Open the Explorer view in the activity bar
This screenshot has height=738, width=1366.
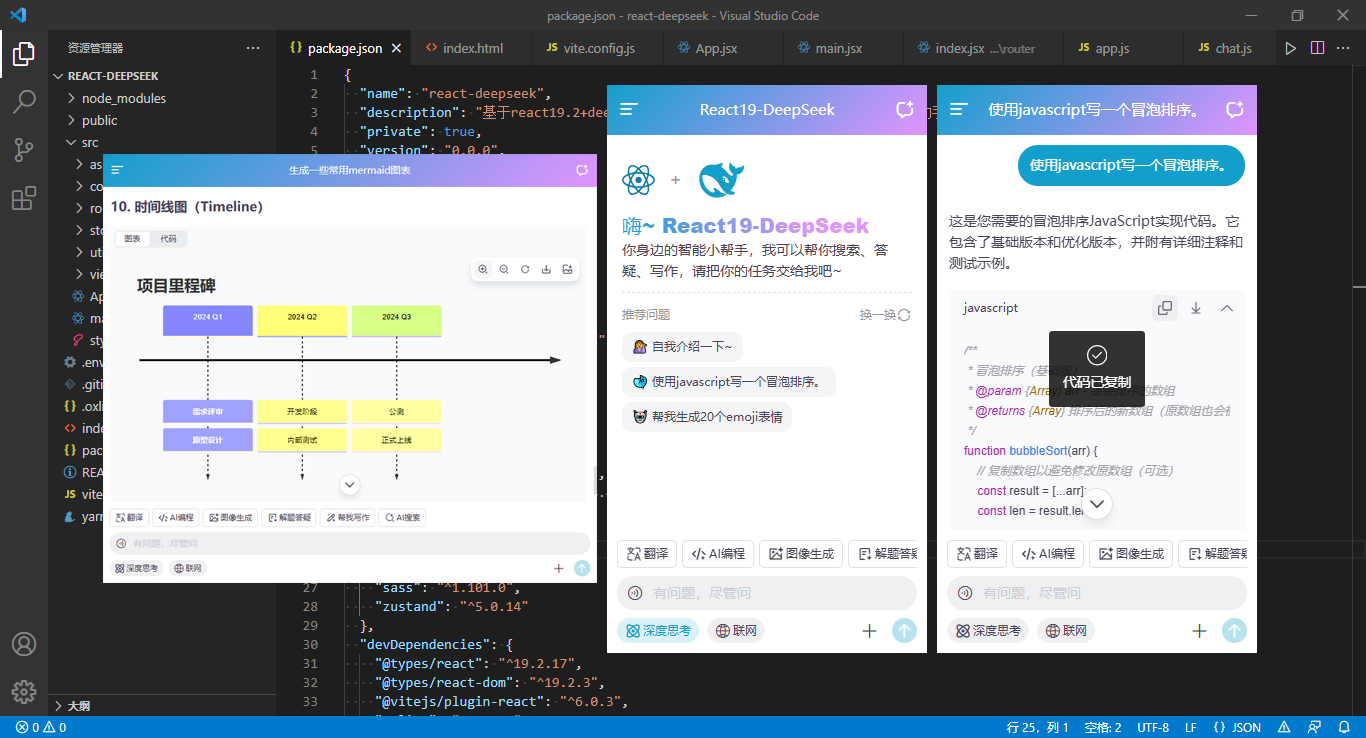[x=24, y=53]
